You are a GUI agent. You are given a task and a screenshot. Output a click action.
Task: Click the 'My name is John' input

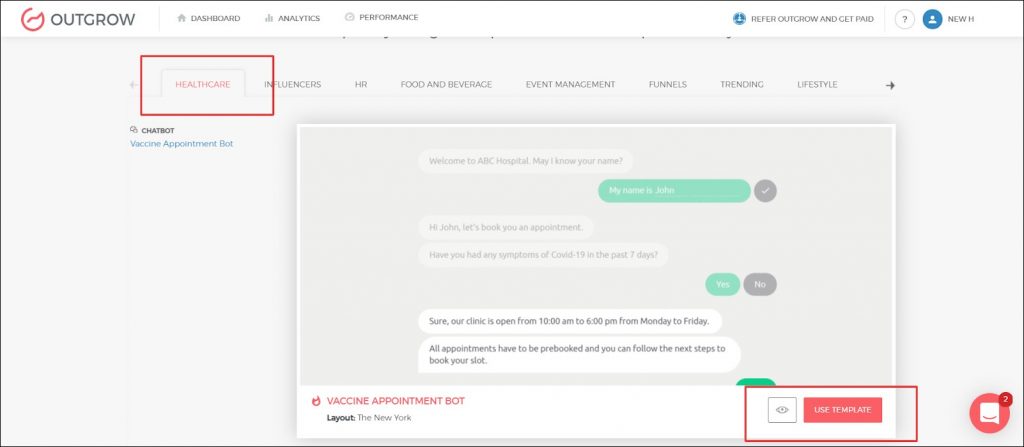click(674, 190)
